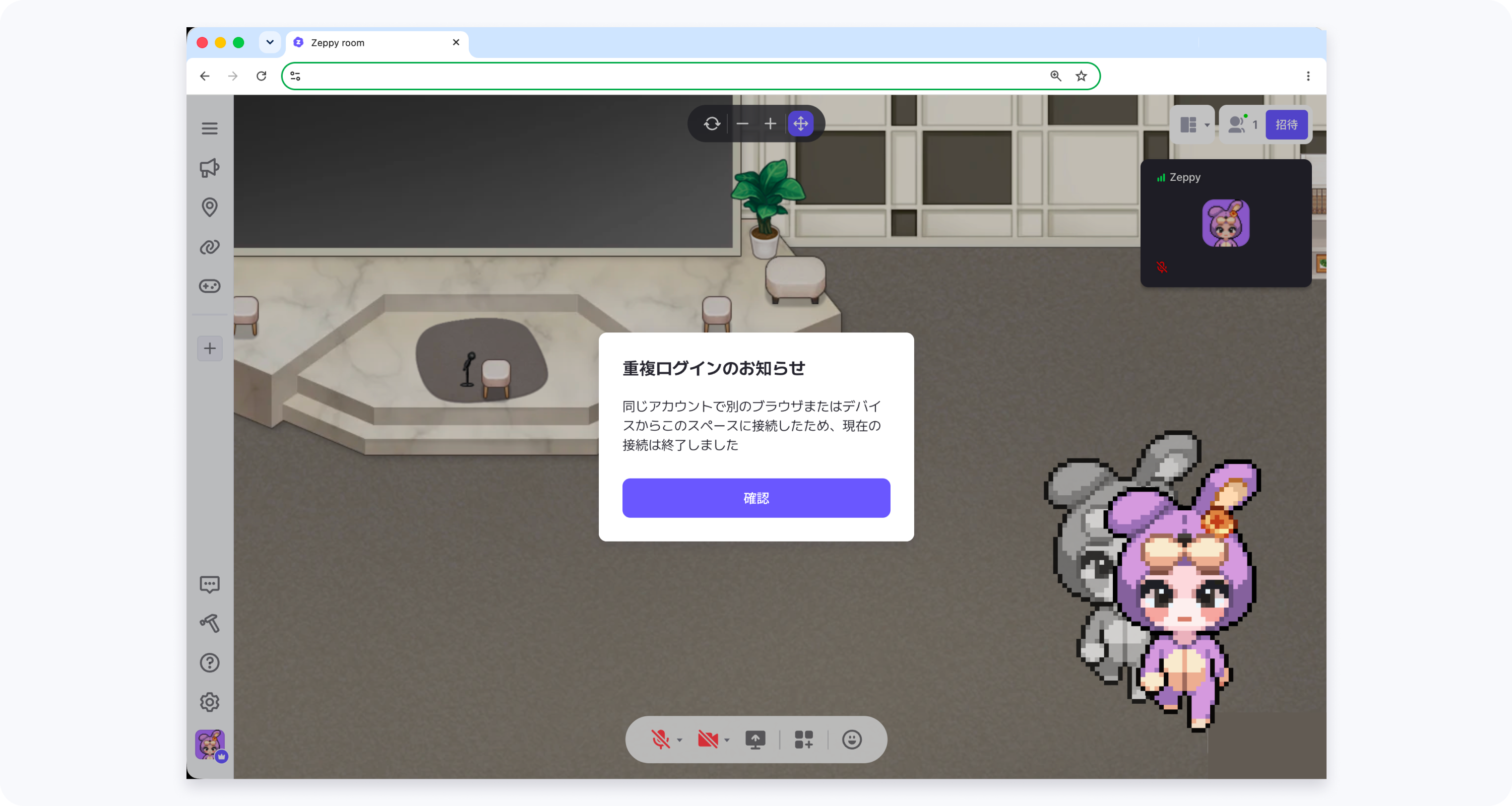The image size is (1512, 806).
Task: Click the browser address bar
Action: (x=690, y=76)
